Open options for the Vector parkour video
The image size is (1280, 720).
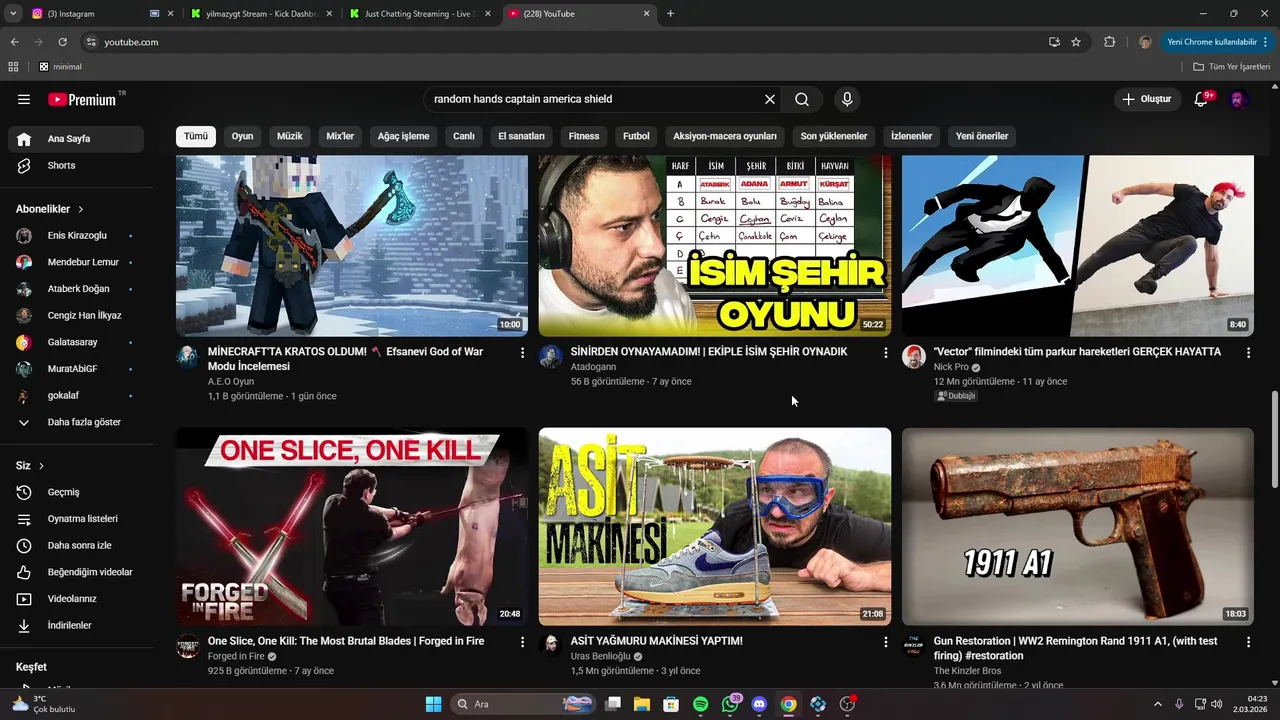coord(1248,353)
